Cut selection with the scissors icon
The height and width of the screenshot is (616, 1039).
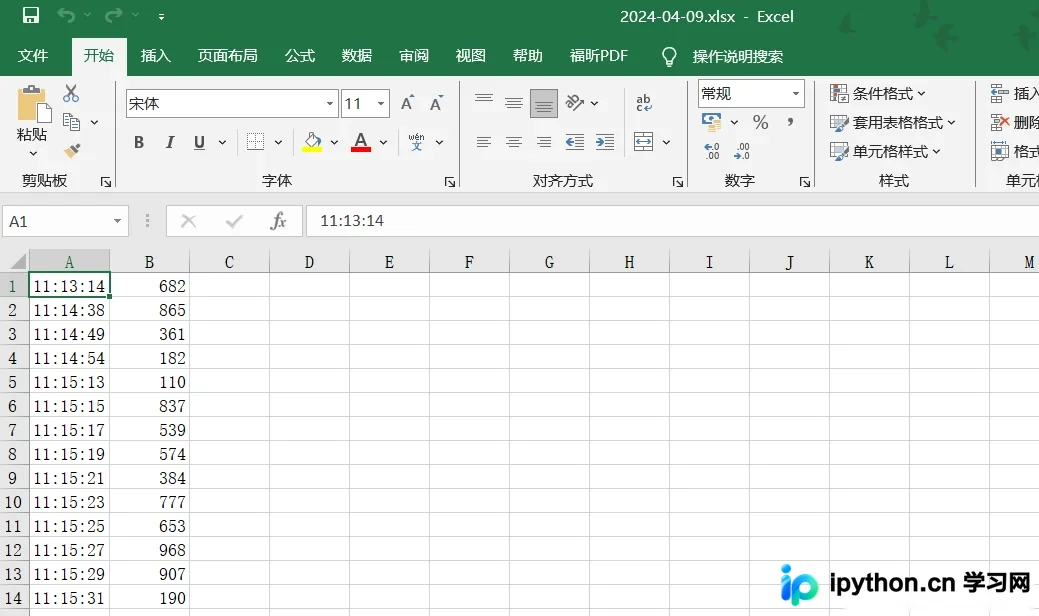pyautogui.click(x=71, y=93)
